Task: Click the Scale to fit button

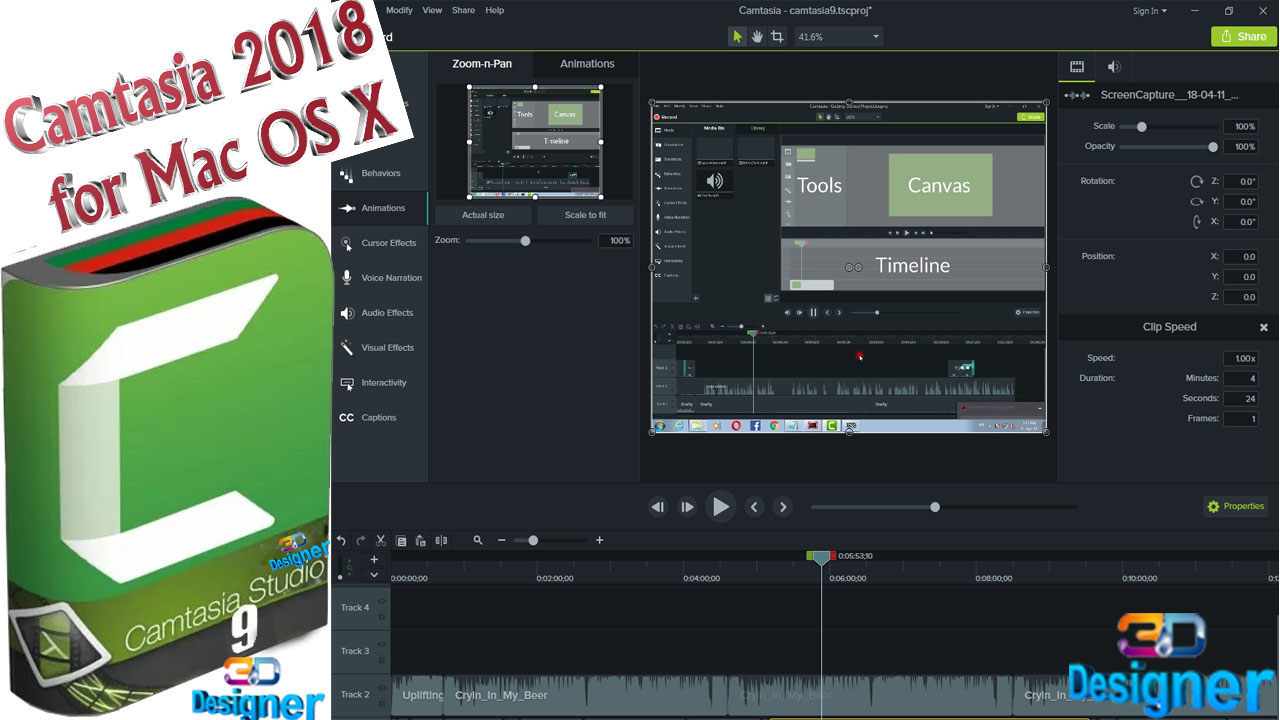Action: (585, 215)
